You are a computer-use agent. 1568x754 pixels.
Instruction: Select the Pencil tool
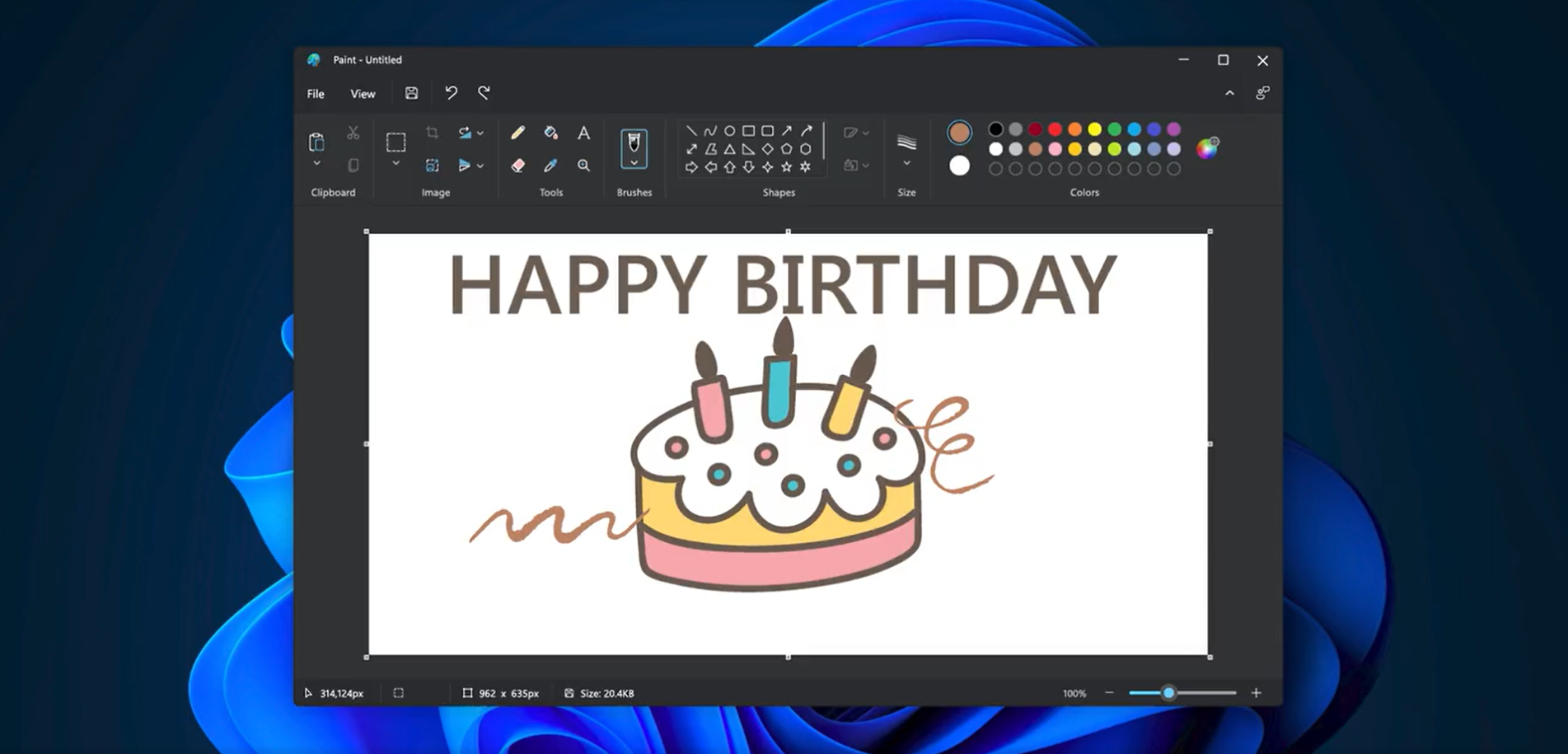click(517, 133)
